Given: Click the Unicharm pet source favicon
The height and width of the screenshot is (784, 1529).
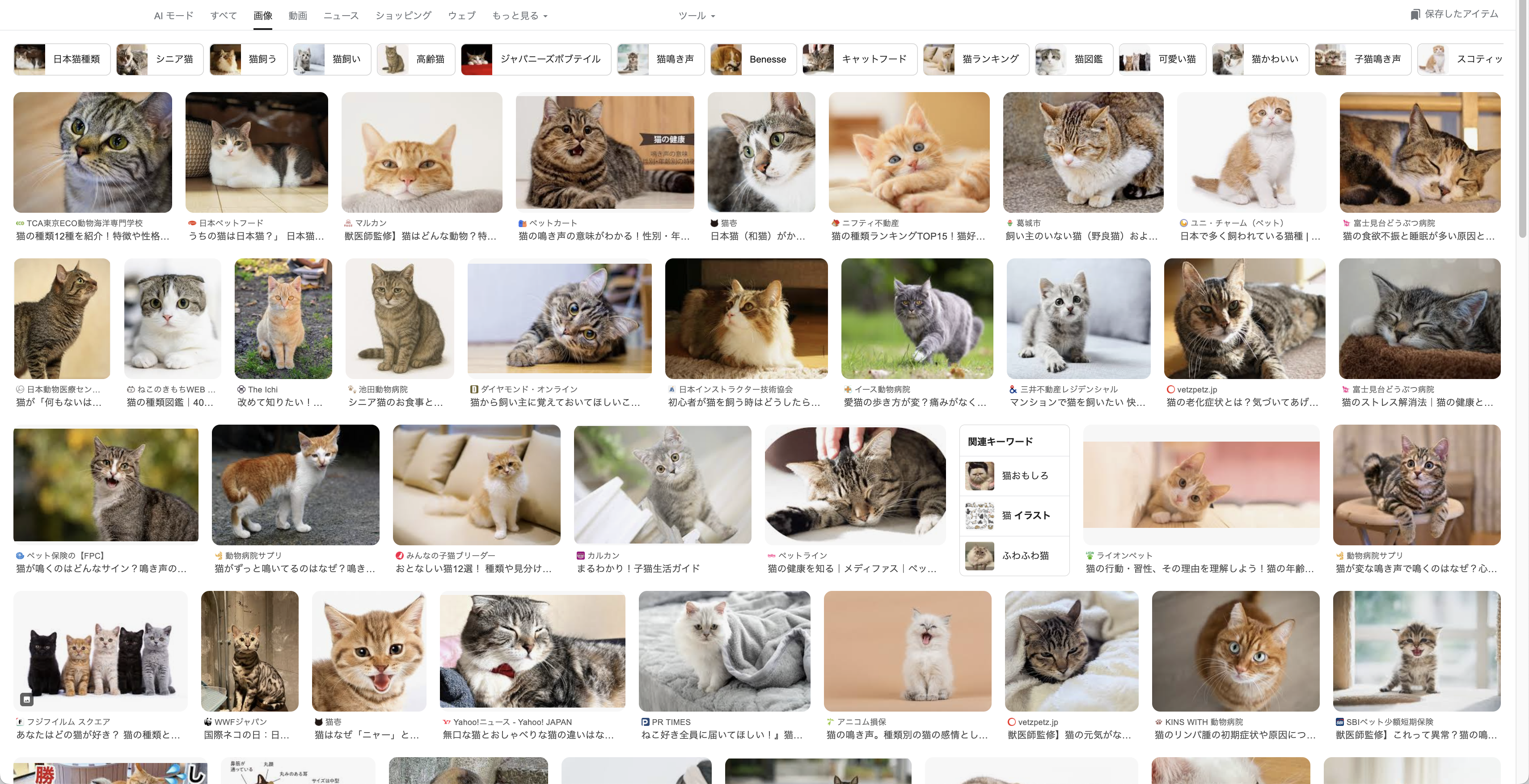Looking at the screenshot, I should 1183,223.
